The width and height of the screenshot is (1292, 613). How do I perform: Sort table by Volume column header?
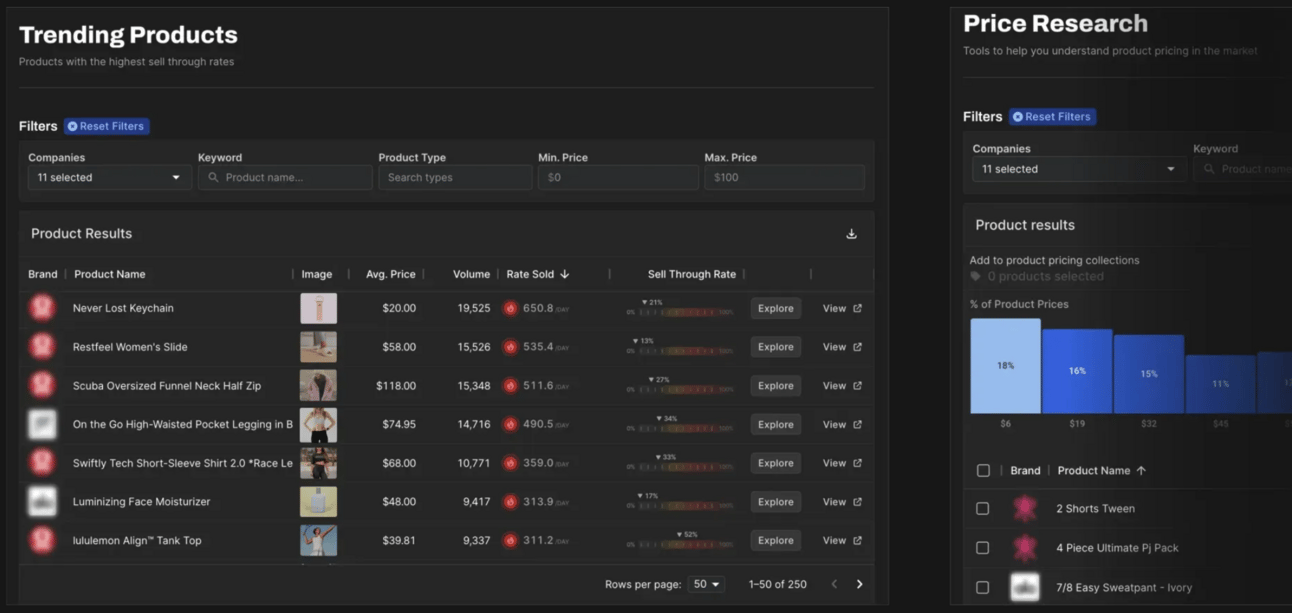(x=471, y=274)
